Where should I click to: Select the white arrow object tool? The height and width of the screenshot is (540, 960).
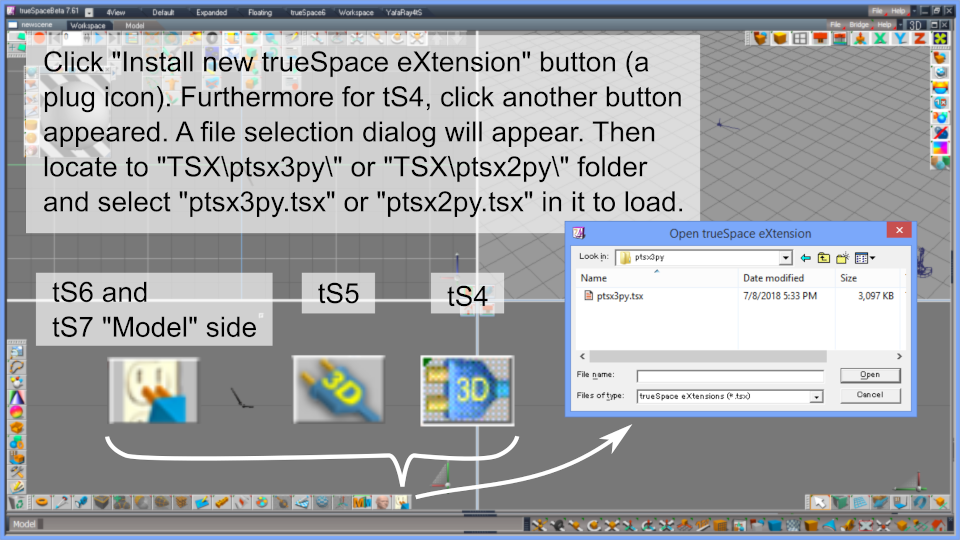click(819, 503)
